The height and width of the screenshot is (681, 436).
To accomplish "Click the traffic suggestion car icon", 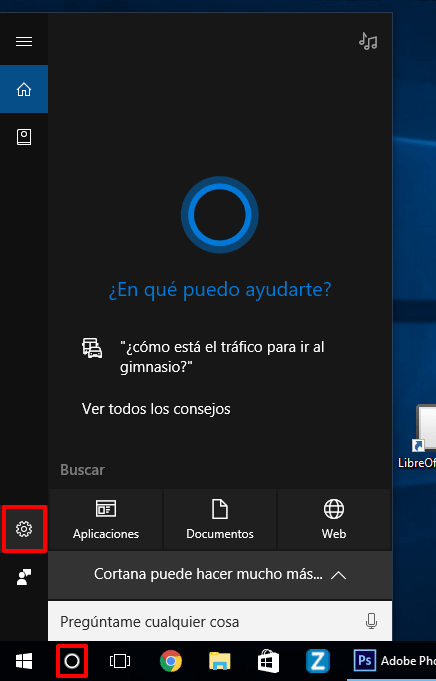I will [92, 348].
